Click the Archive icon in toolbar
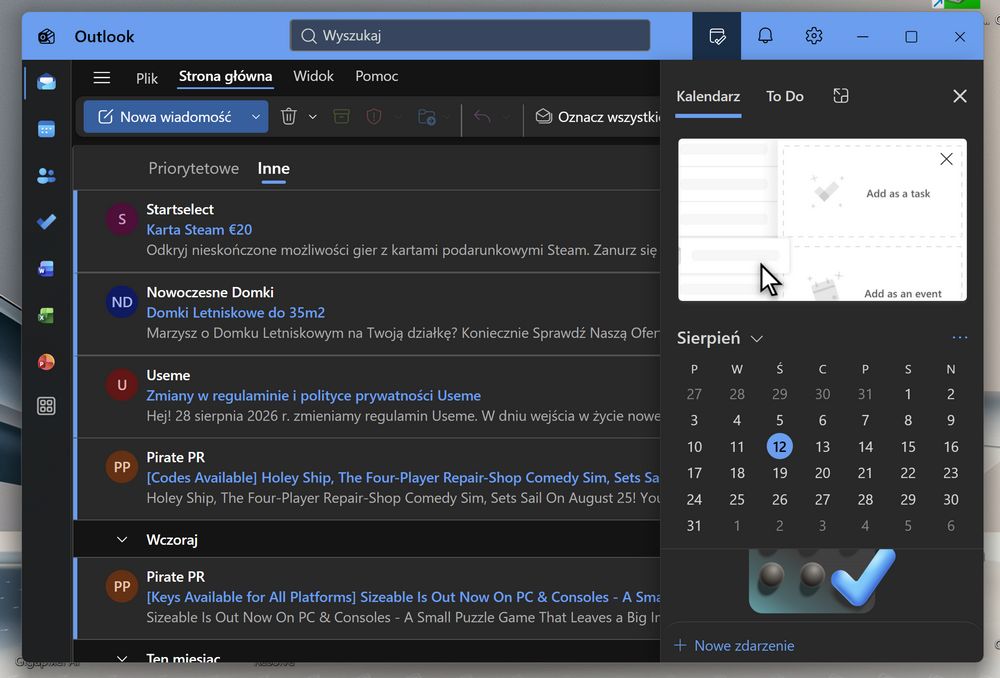1000x678 pixels. (x=341, y=117)
